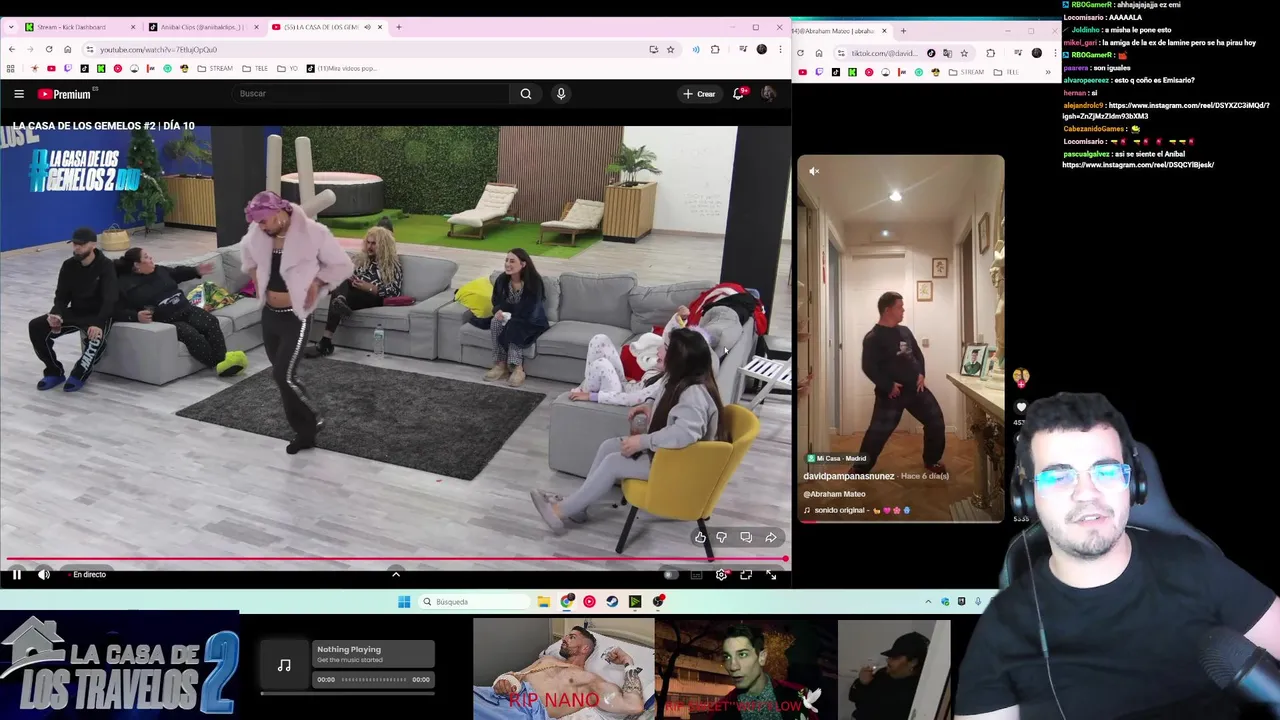Start voice search via microphone icon
The image size is (1280, 720).
[x=561, y=94]
